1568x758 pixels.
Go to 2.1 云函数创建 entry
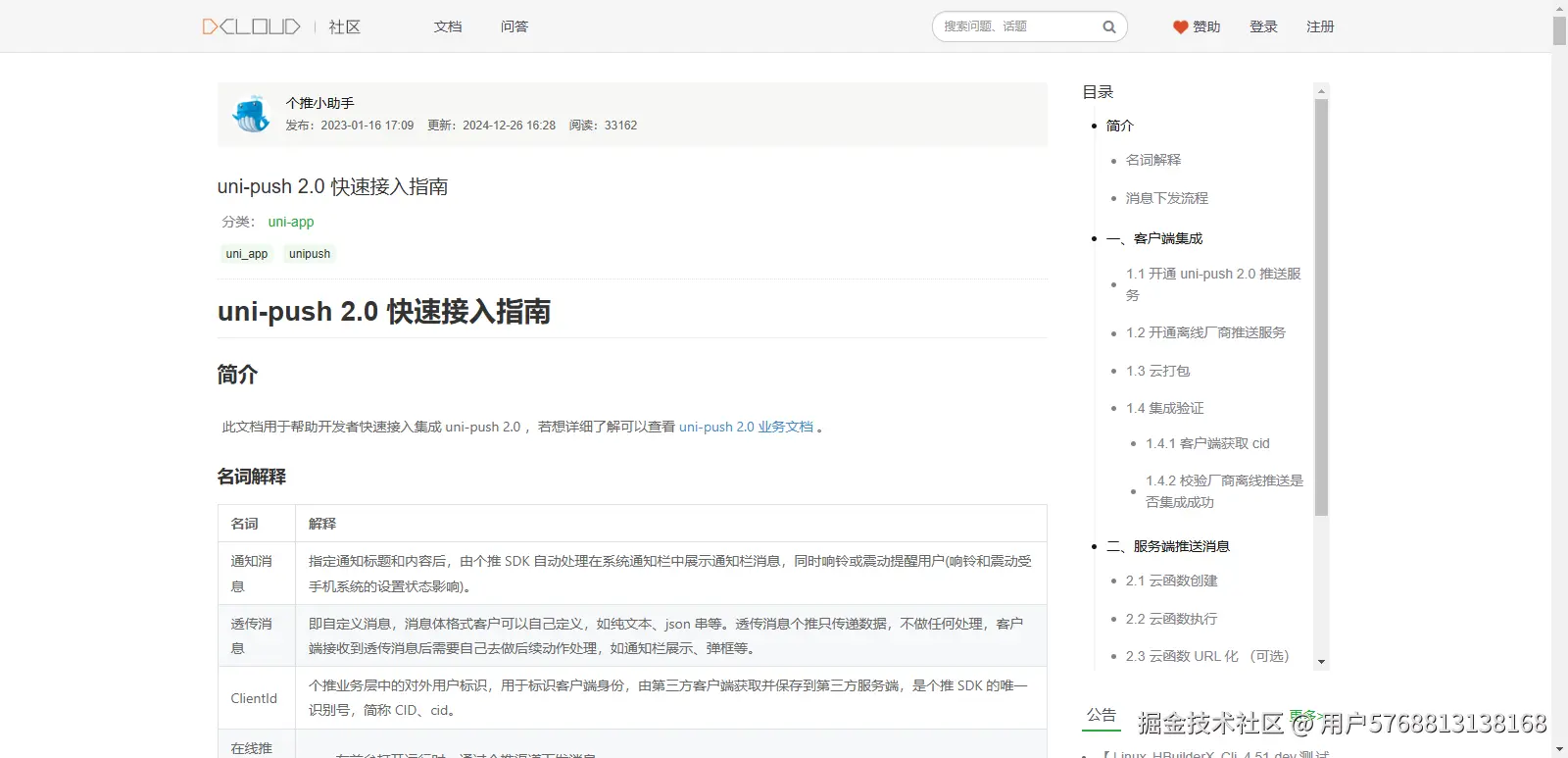tap(1171, 581)
